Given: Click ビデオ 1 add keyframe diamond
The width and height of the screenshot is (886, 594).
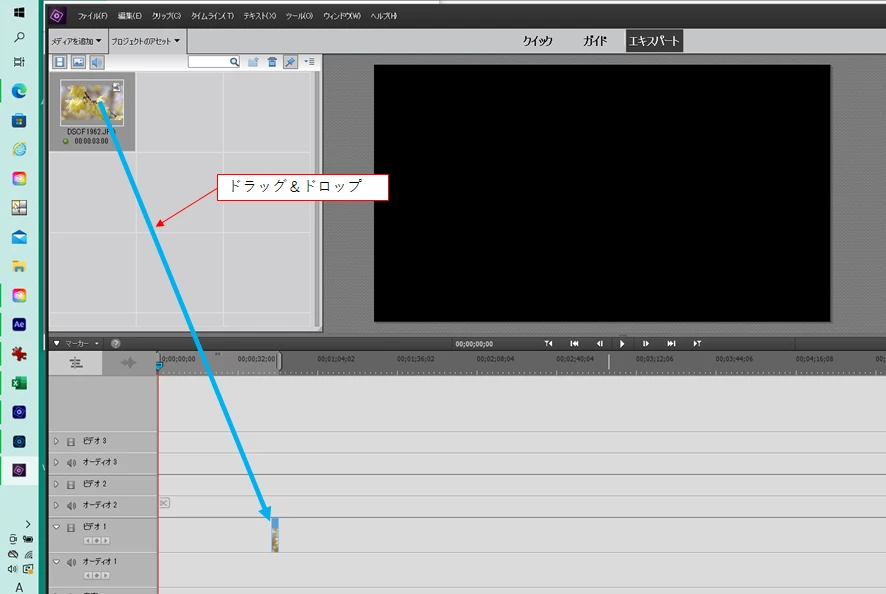Looking at the screenshot, I should 97,541.
